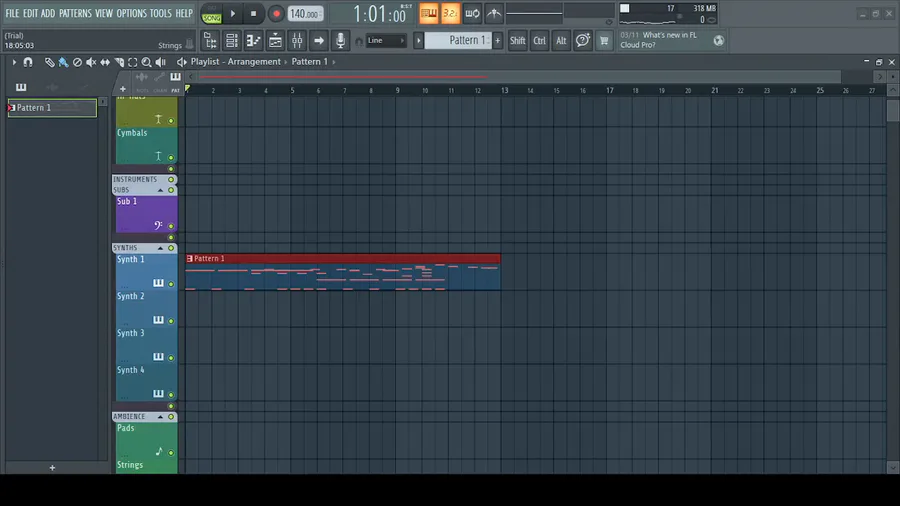Screen dimensions: 900x506
Task: Select the Slip tool
Action: click(105, 62)
